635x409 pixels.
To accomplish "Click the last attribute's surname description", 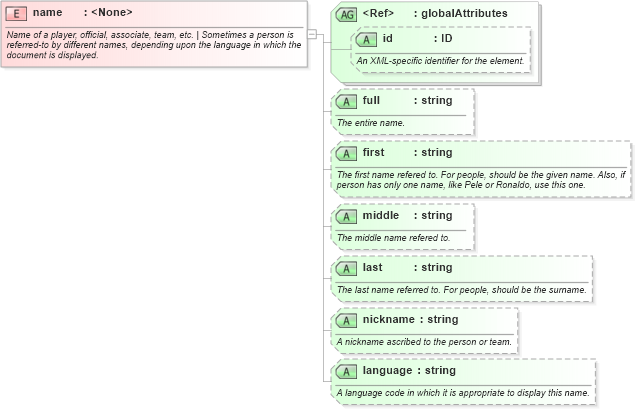I will click(x=462, y=290).
